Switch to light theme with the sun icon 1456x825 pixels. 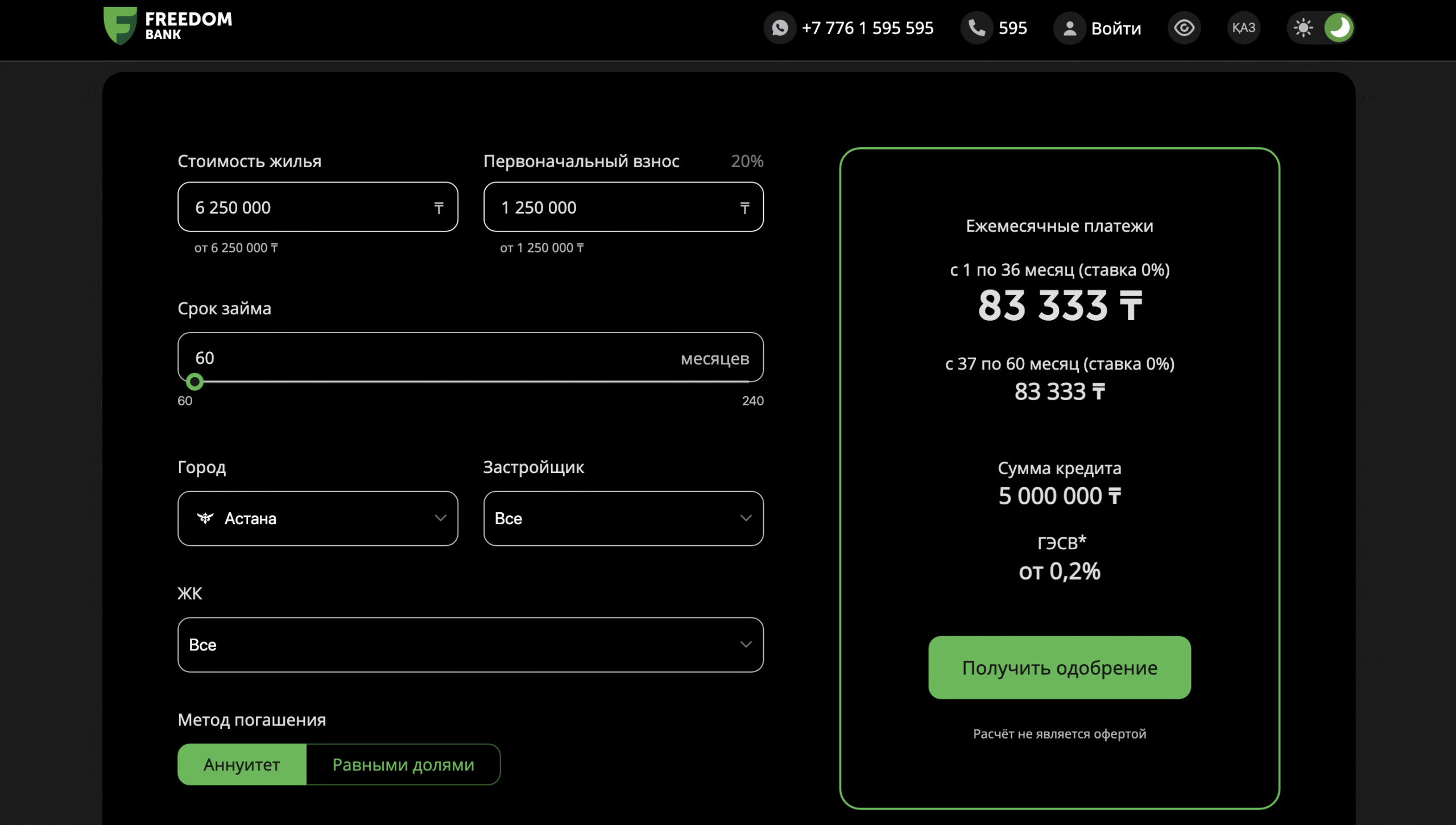tap(1303, 28)
